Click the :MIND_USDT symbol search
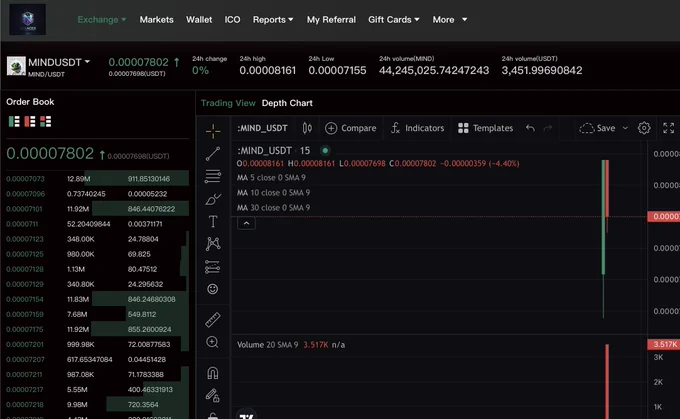This screenshot has height=419, width=680. [x=262, y=128]
